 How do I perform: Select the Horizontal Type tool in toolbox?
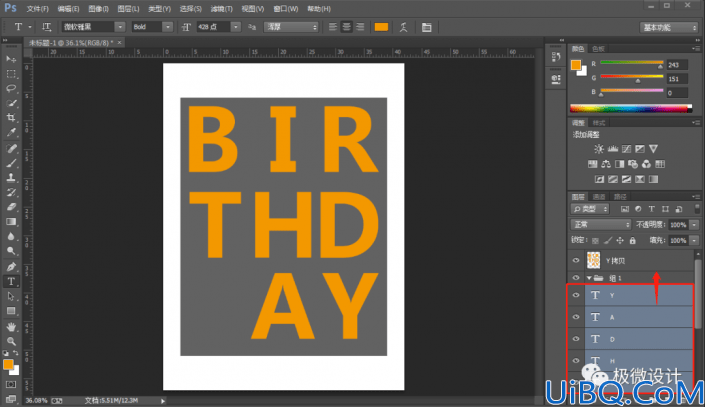(11, 282)
